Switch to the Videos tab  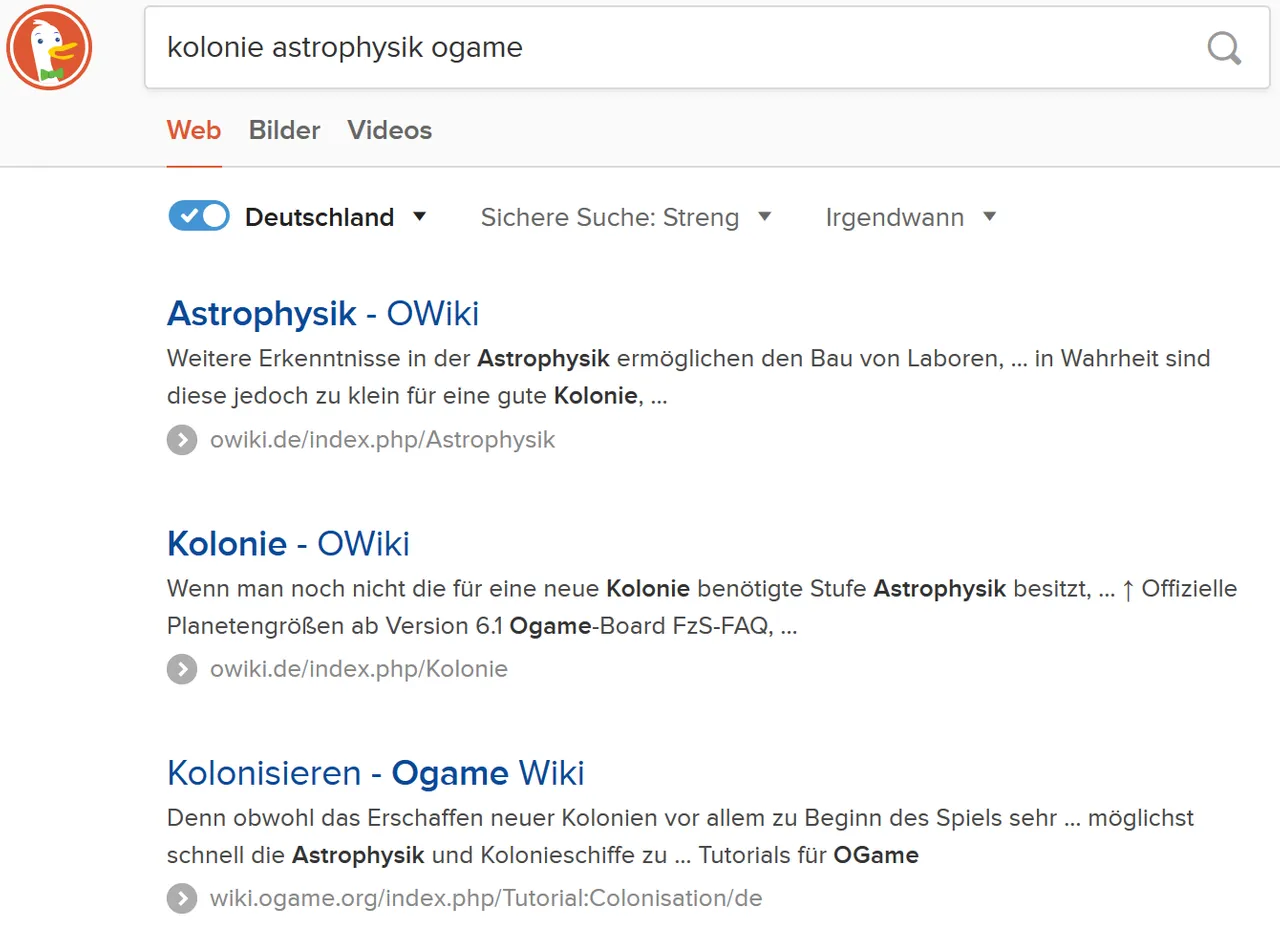[x=390, y=130]
